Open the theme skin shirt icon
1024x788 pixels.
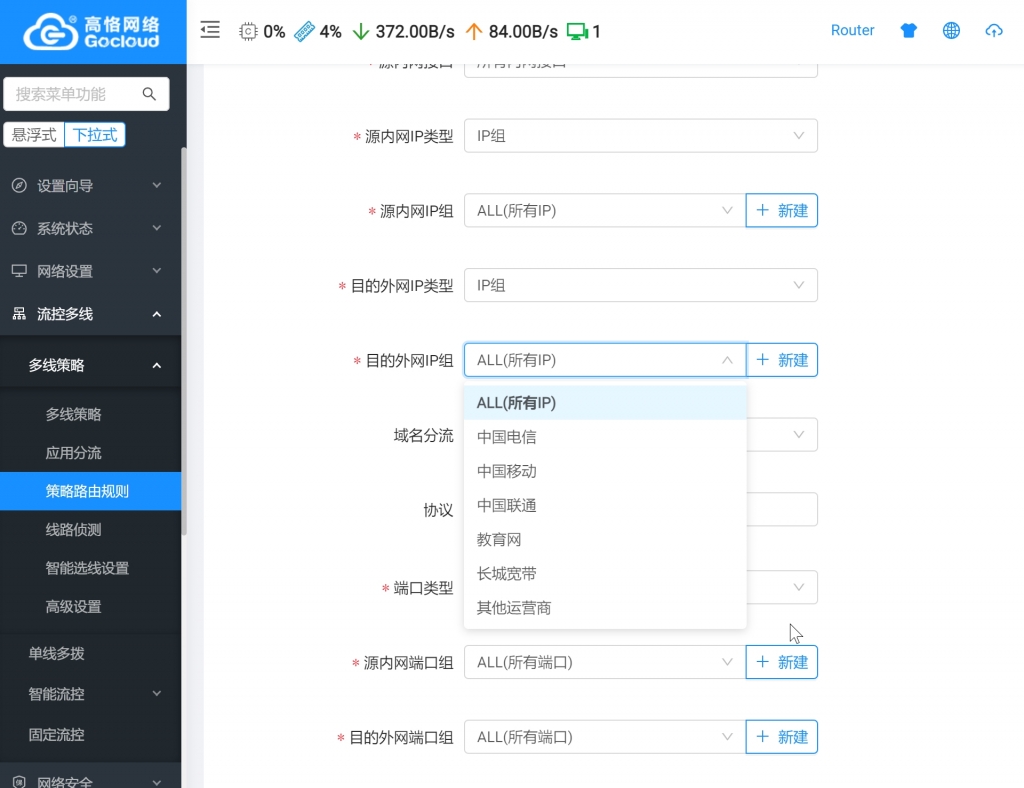[x=908, y=30]
